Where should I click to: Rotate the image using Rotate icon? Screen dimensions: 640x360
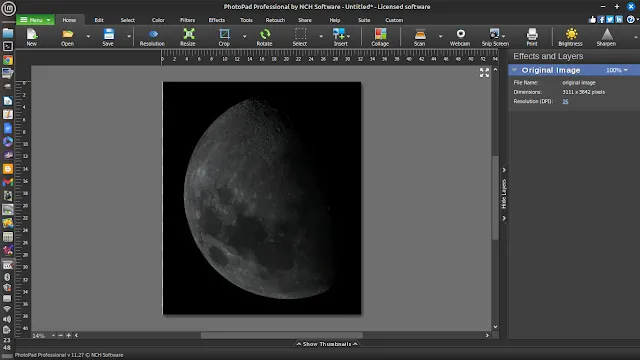point(264,37)
